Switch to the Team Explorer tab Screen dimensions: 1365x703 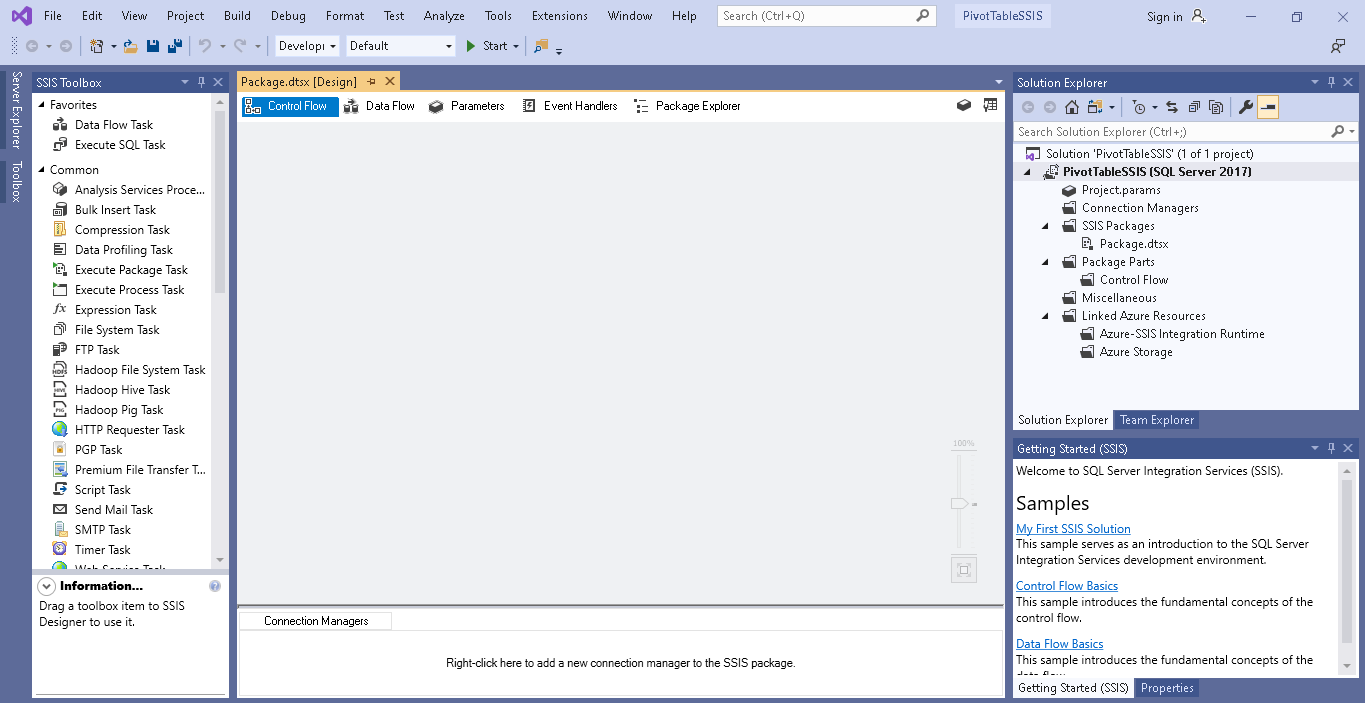(x=1156, y=420)
